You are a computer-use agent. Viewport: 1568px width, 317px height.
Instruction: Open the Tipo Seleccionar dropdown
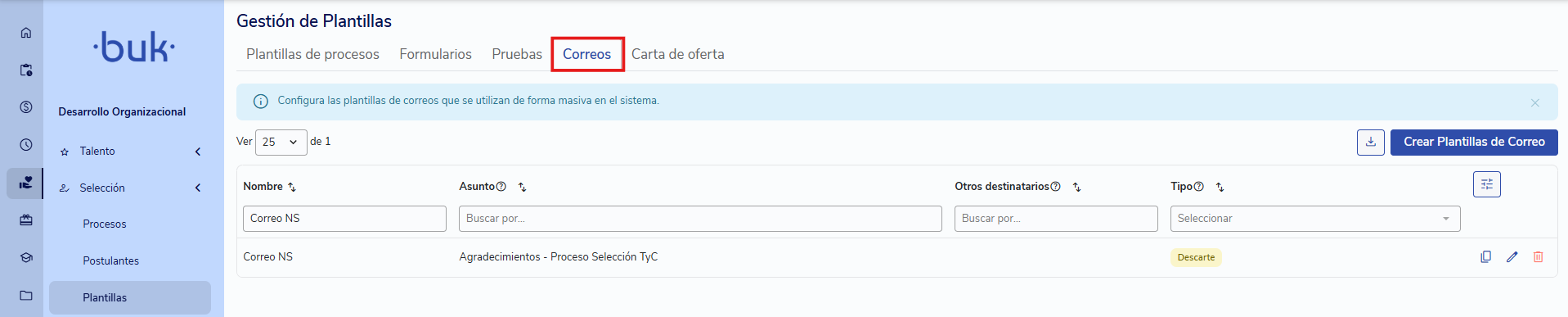[x=1315, y=219]
